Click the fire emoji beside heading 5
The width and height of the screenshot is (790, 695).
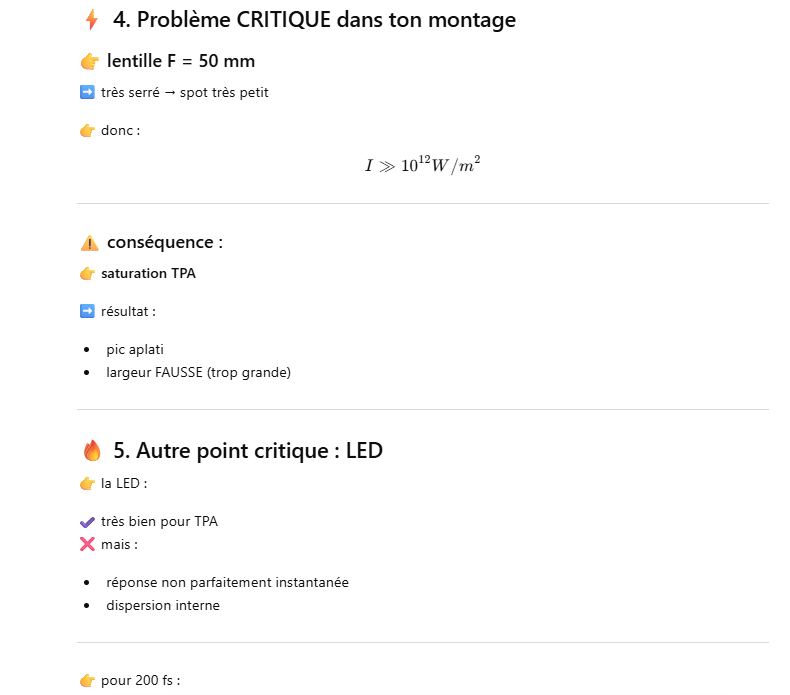(92, 451)
